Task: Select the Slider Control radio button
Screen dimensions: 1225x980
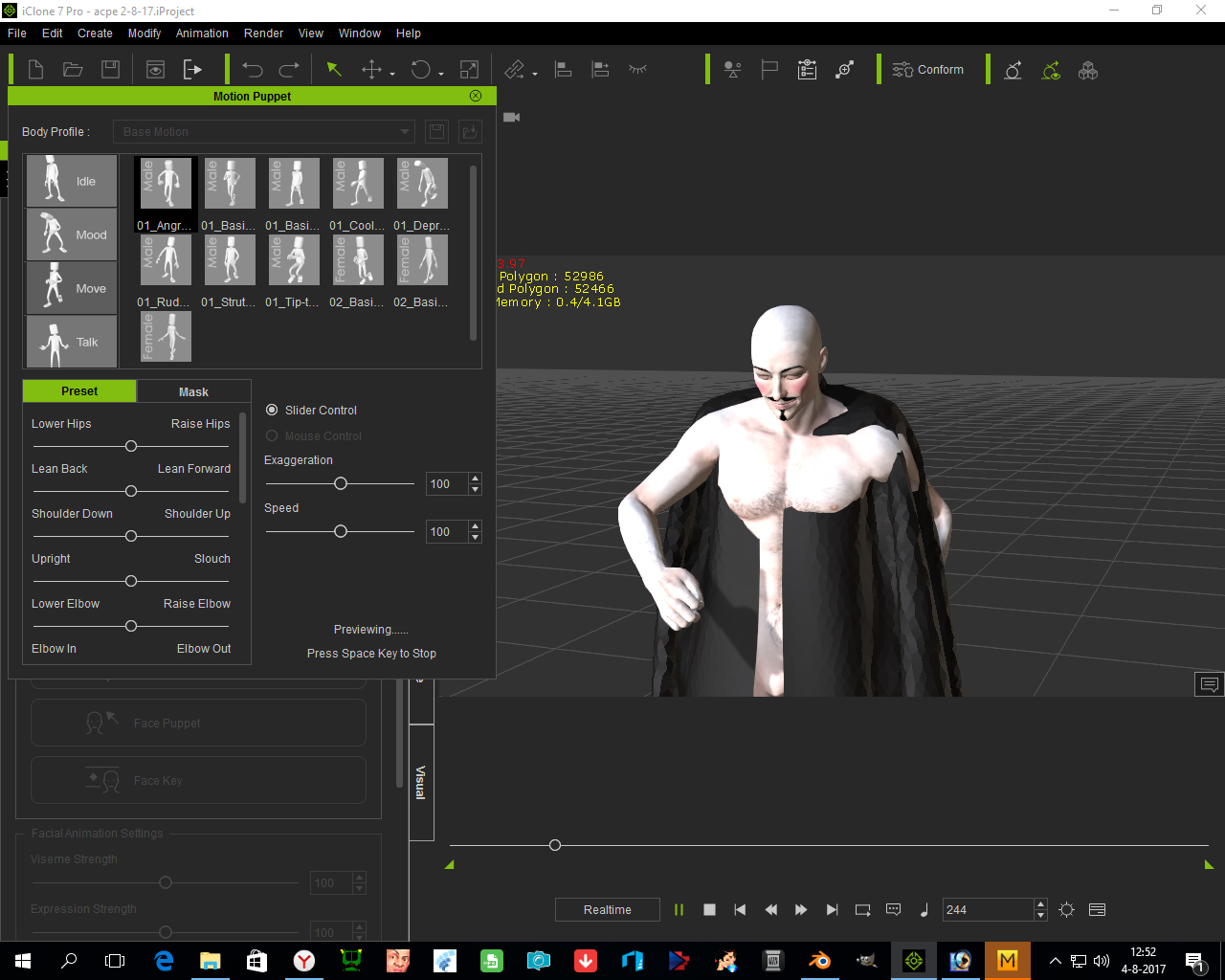Action: tap(272, 410)
